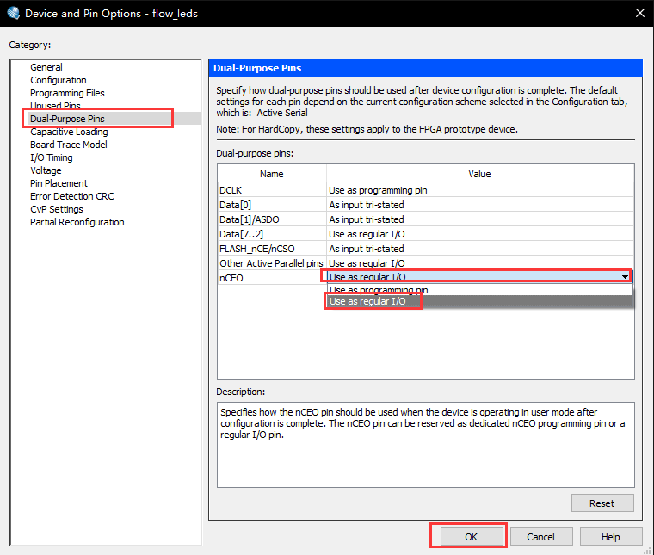654x555 pixels.
Task: Select the Voltage category
Action: 46,171
